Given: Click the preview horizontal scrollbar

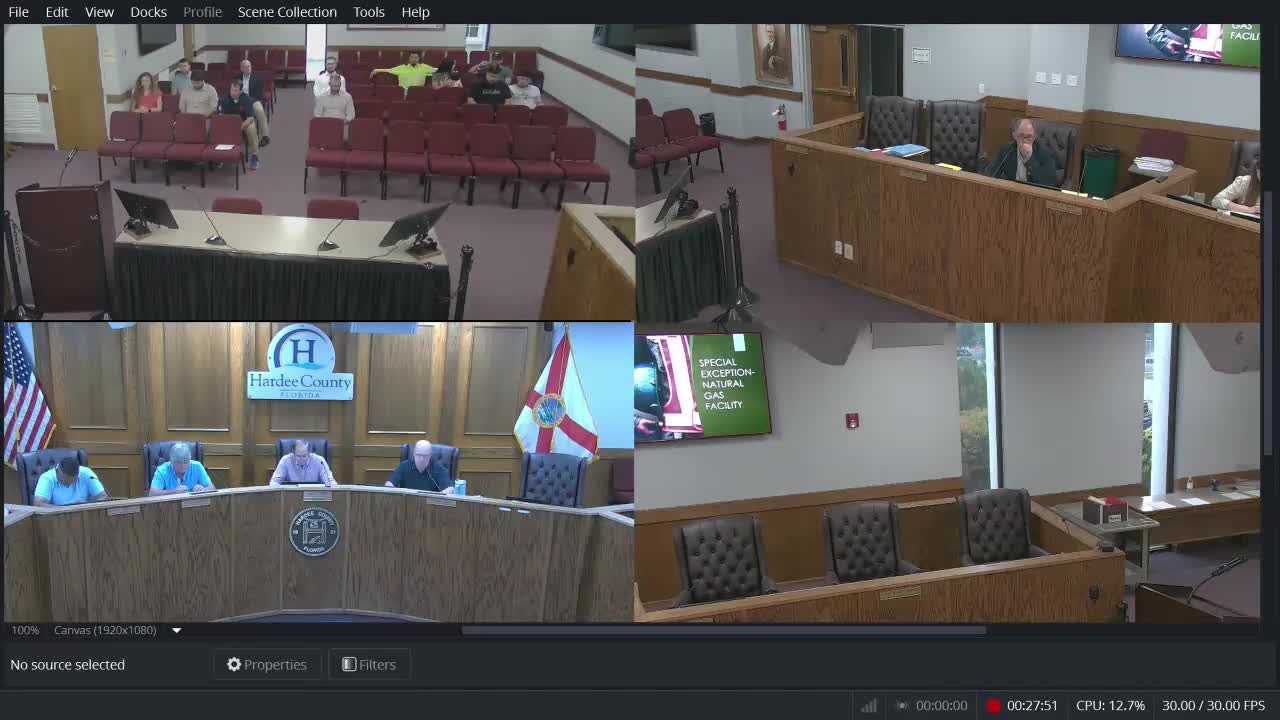Looking at the screenshot, I should [724, 630].
